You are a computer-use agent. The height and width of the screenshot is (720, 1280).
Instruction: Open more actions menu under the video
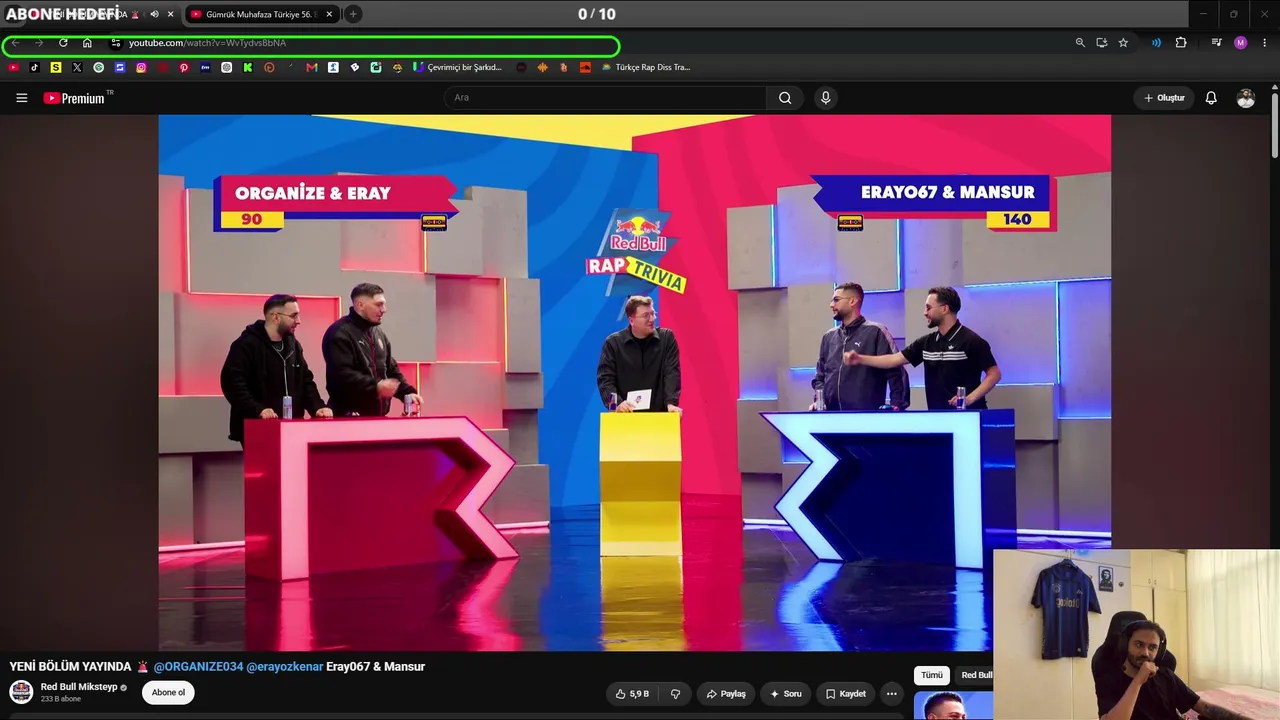(x=892, y=694)
